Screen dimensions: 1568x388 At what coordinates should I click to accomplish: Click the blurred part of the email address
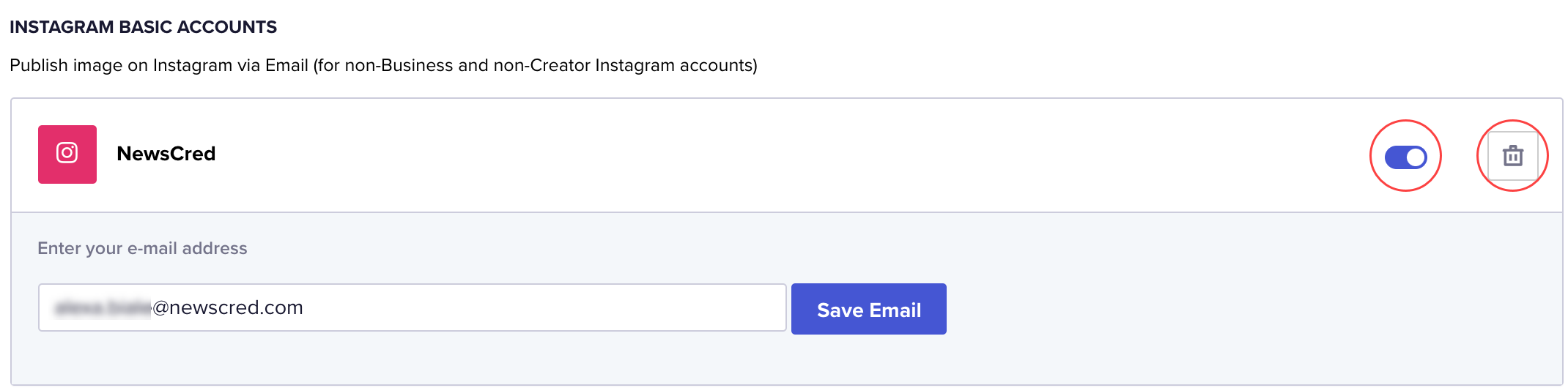[x=103, y=308]
